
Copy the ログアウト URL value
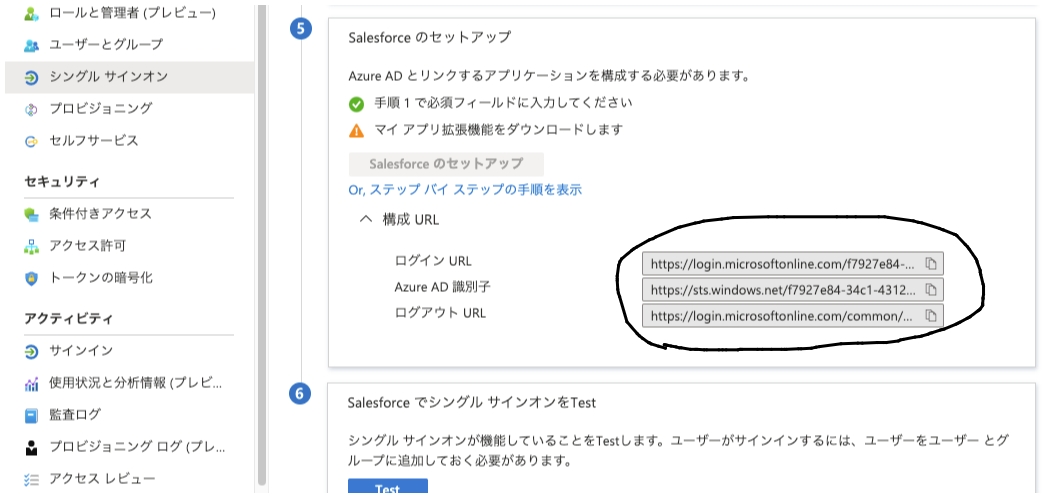931,316
